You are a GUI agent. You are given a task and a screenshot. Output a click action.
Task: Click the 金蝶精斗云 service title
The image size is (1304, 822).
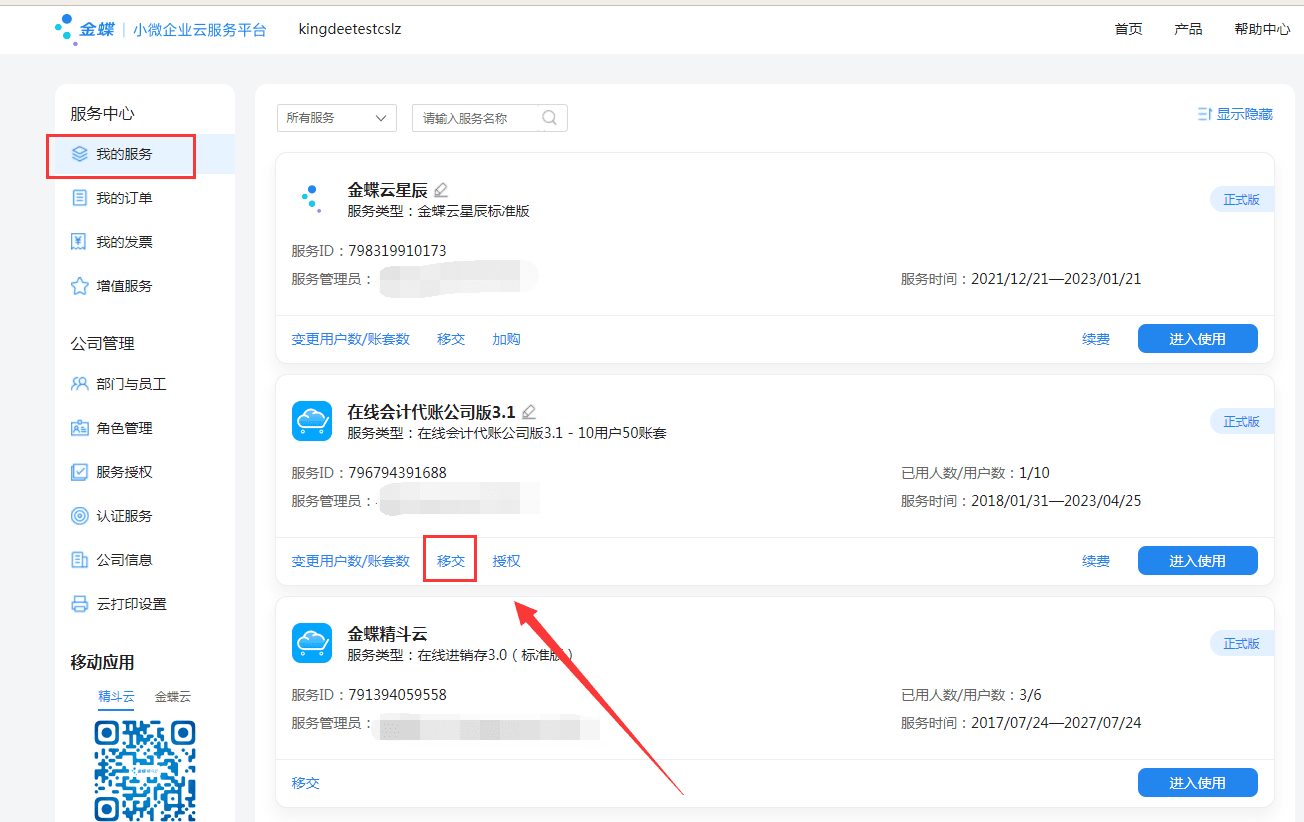point(387,634)
